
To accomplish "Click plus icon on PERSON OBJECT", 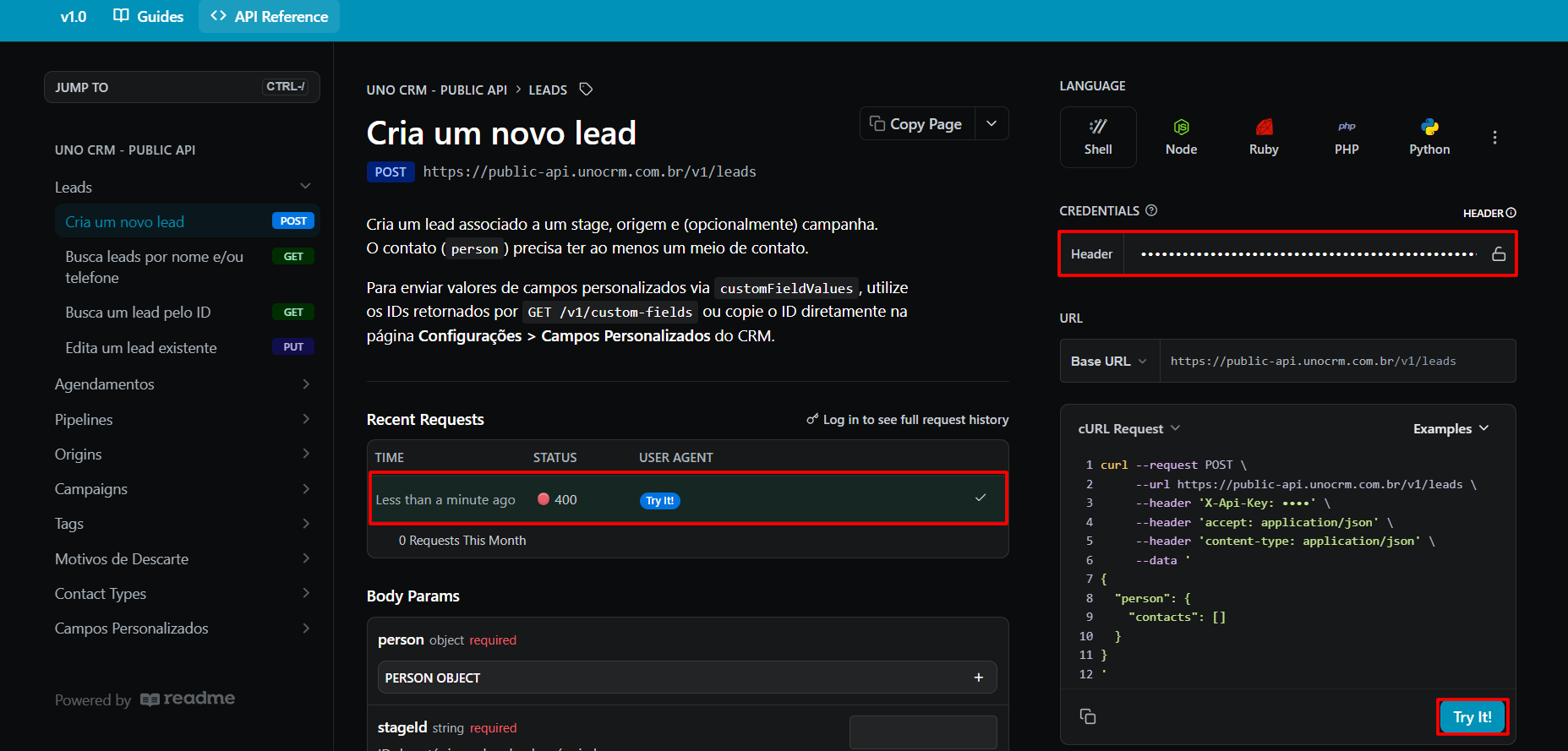I will click(979, 678).
